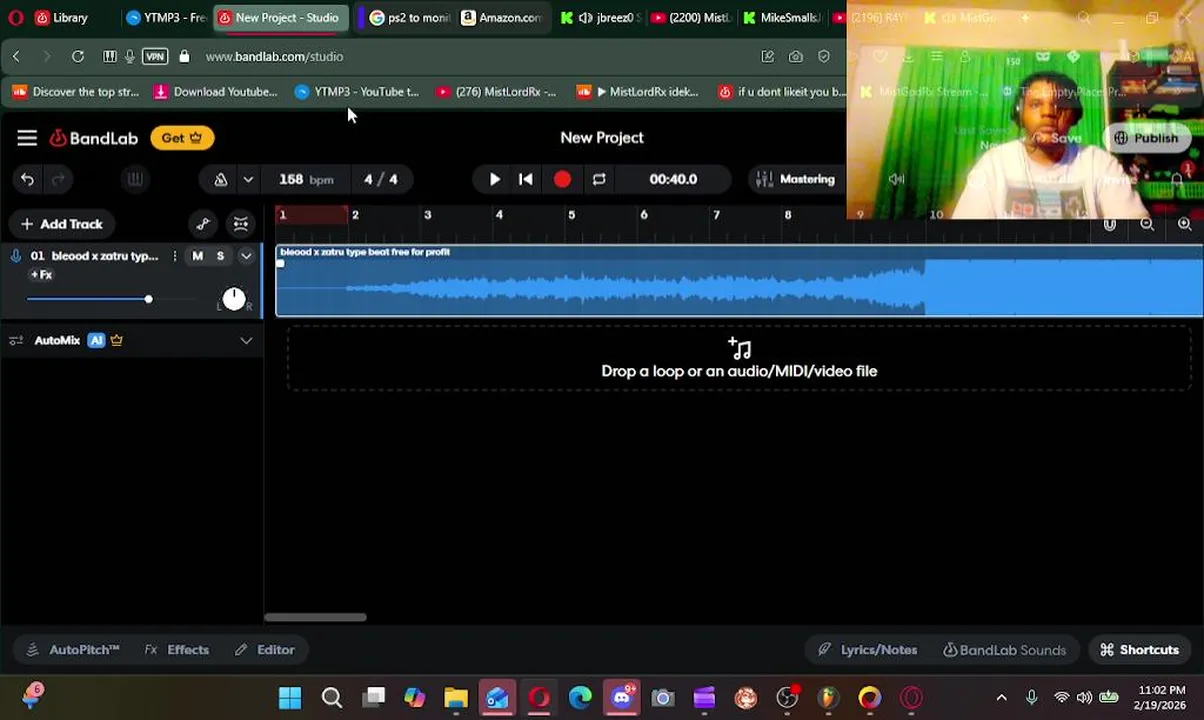Click the angry-face icon beside the automation tool
The image size is (1204, 720).
(x=241, y=224)
